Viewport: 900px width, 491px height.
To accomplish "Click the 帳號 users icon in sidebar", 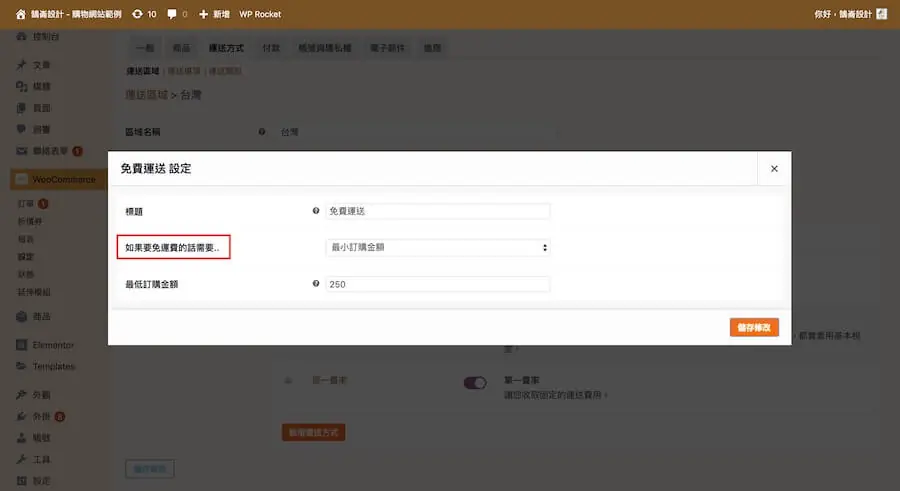I will click(21, 438).
